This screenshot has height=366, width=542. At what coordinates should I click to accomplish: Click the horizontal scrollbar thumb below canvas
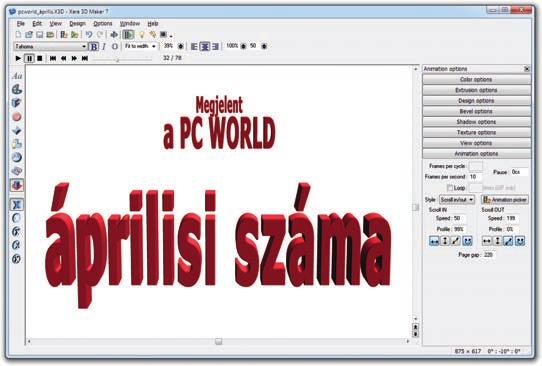(218, 341)
